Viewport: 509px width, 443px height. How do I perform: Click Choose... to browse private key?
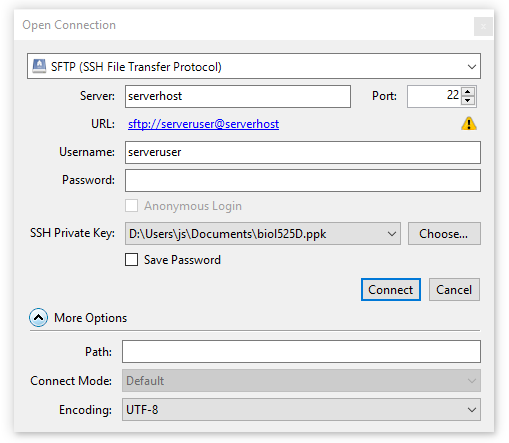[x=444, y=234]
